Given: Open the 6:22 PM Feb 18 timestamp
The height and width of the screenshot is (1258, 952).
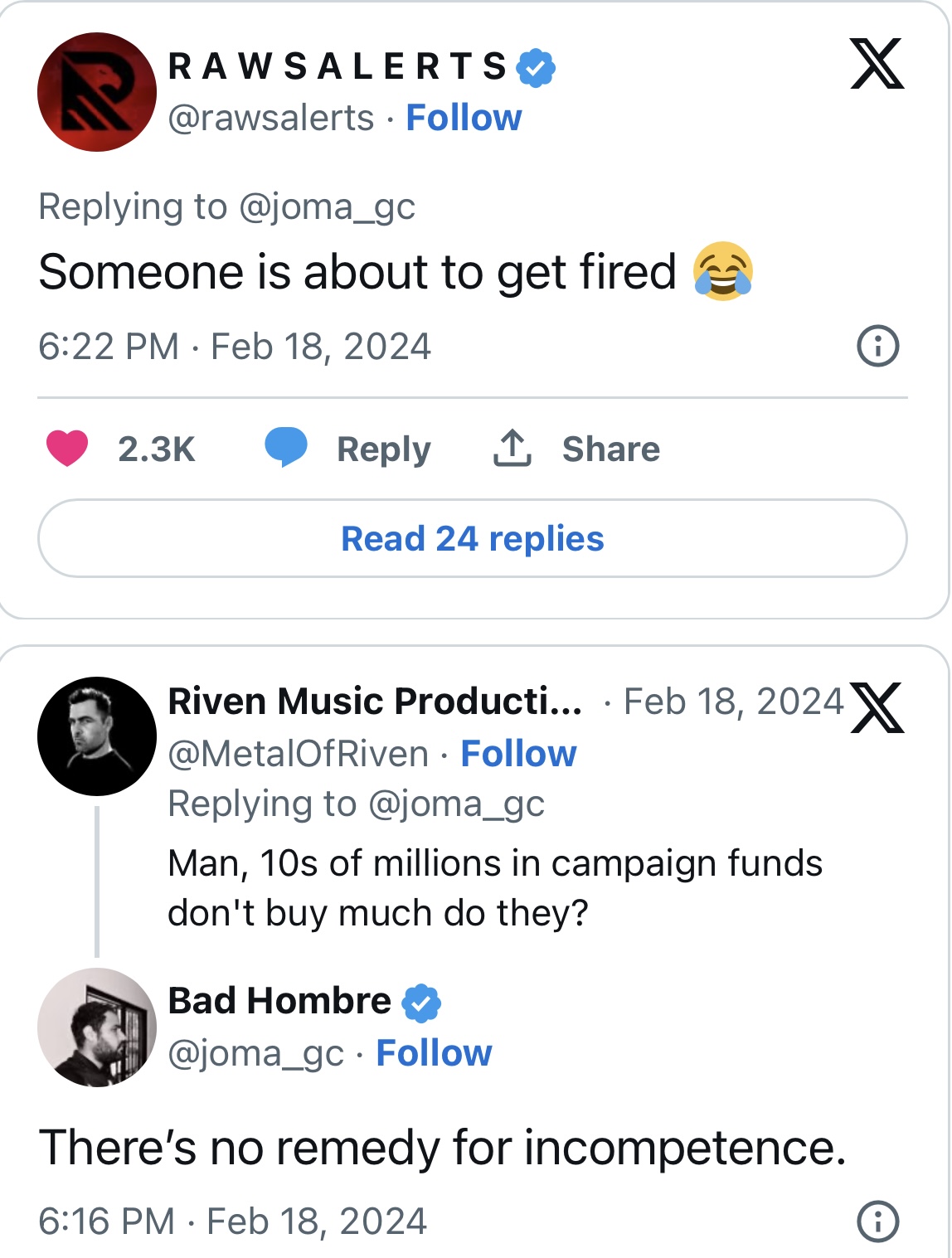Looking at the screenshot, I should click(x=235, y=346).
